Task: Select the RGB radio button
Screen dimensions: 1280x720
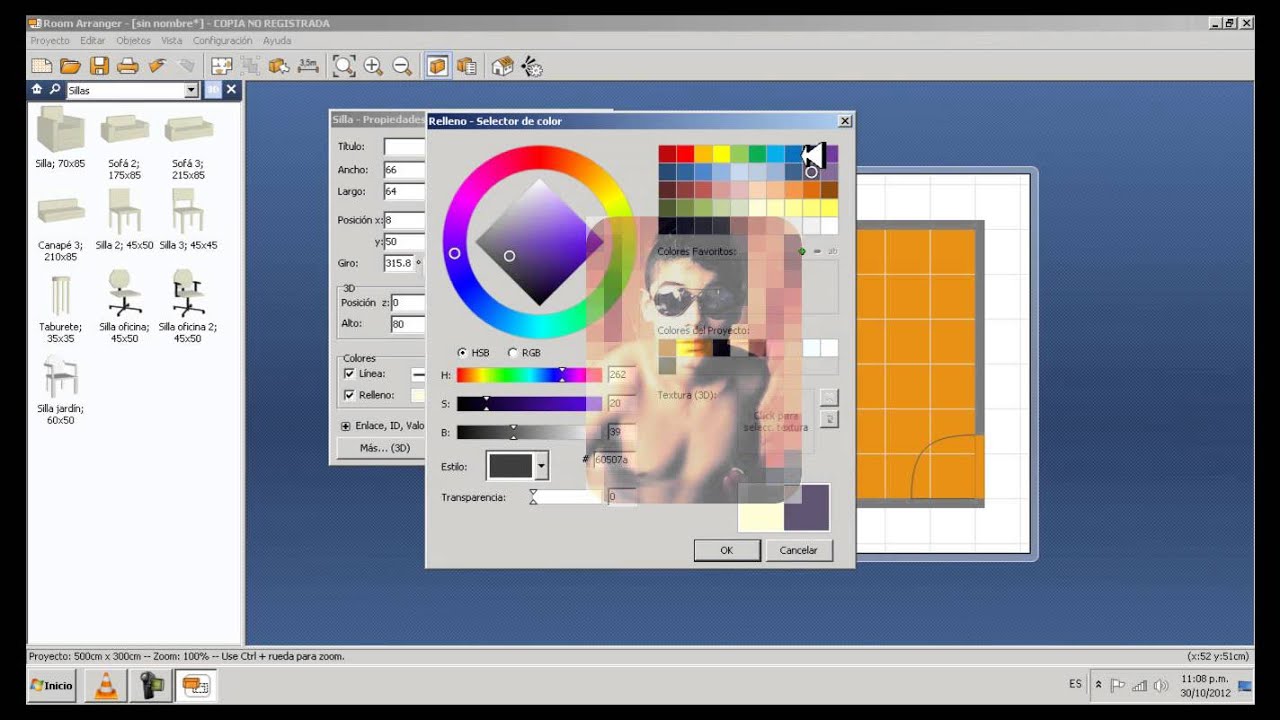Action: tap(513, 353)
